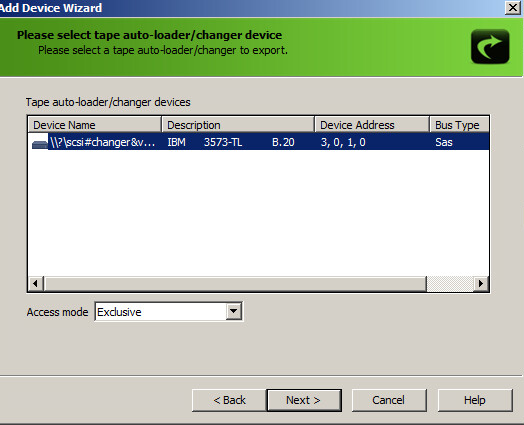Viewport: 524px width, 425px height.
Task: Close the Add Device Wizard window
Action: coord(512,7)
